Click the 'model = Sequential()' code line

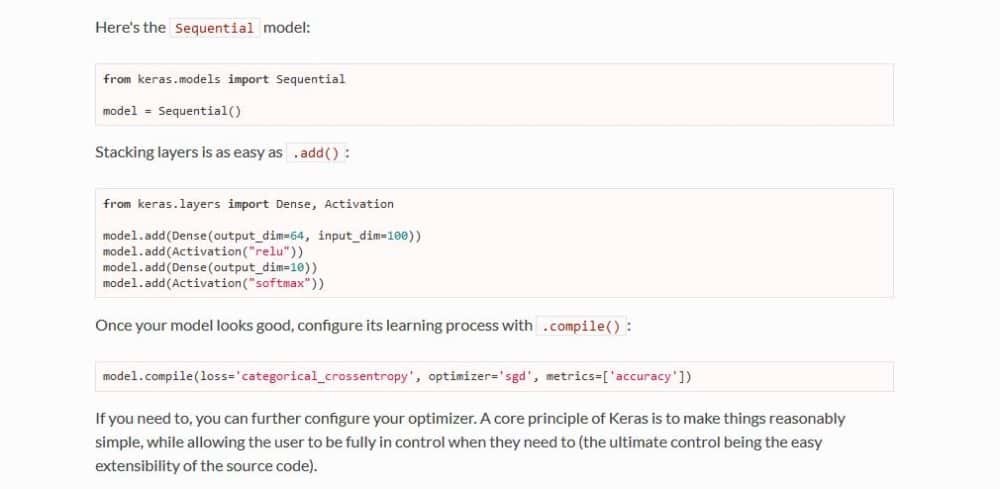[x=172, y=111]
